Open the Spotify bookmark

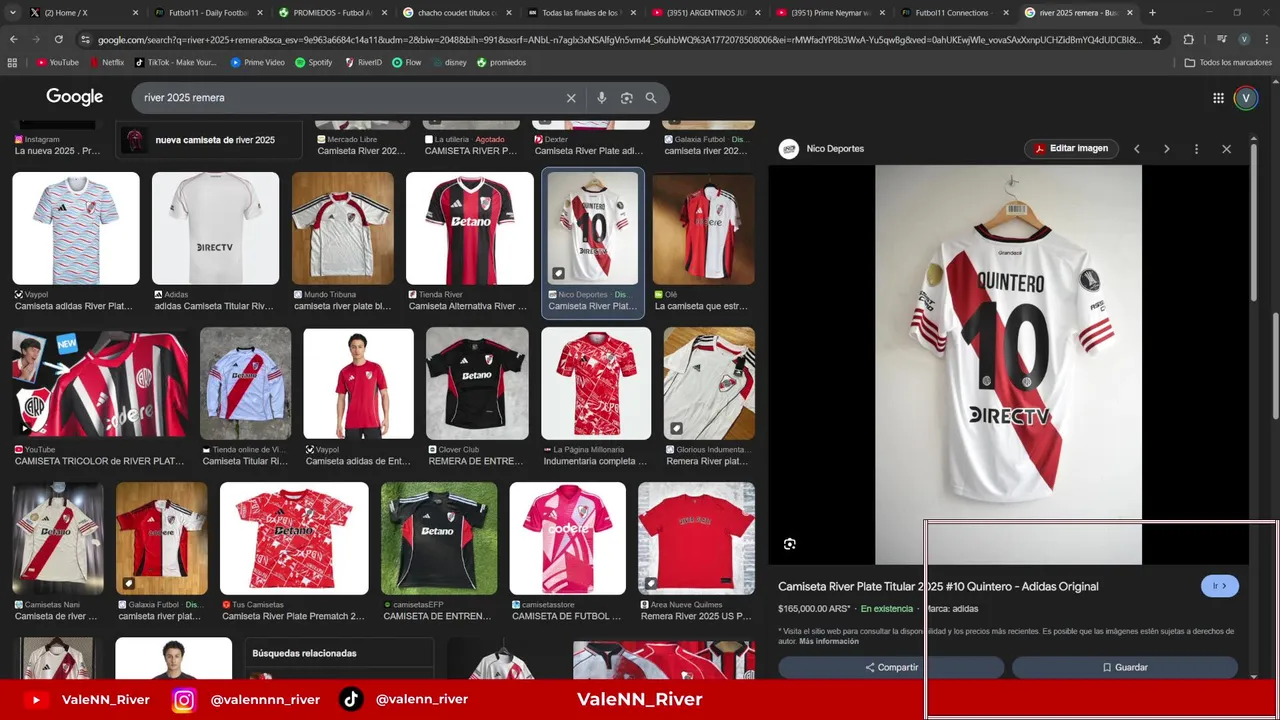point(313,62)
